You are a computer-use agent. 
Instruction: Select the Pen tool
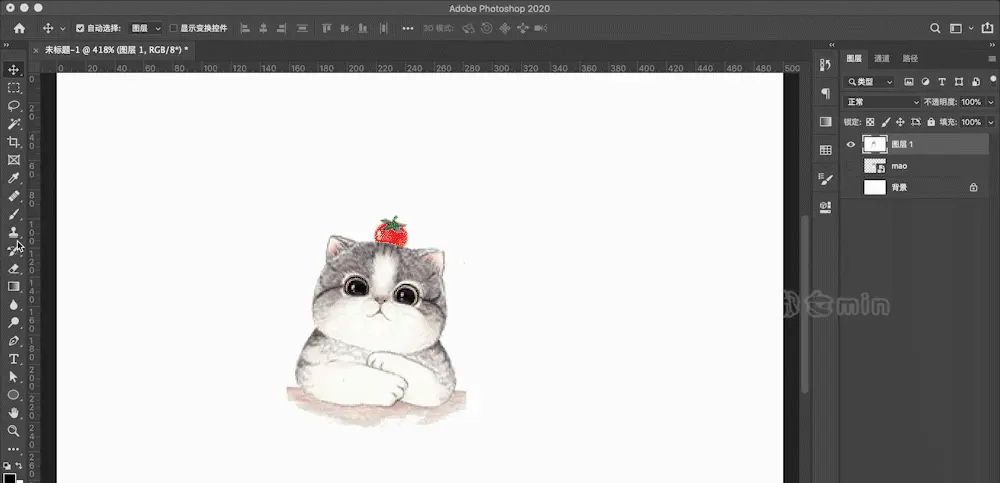(13, 341)
